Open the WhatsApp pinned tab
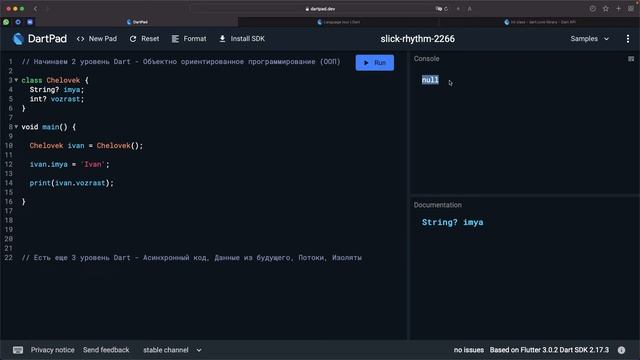 (x=6, y=22)
